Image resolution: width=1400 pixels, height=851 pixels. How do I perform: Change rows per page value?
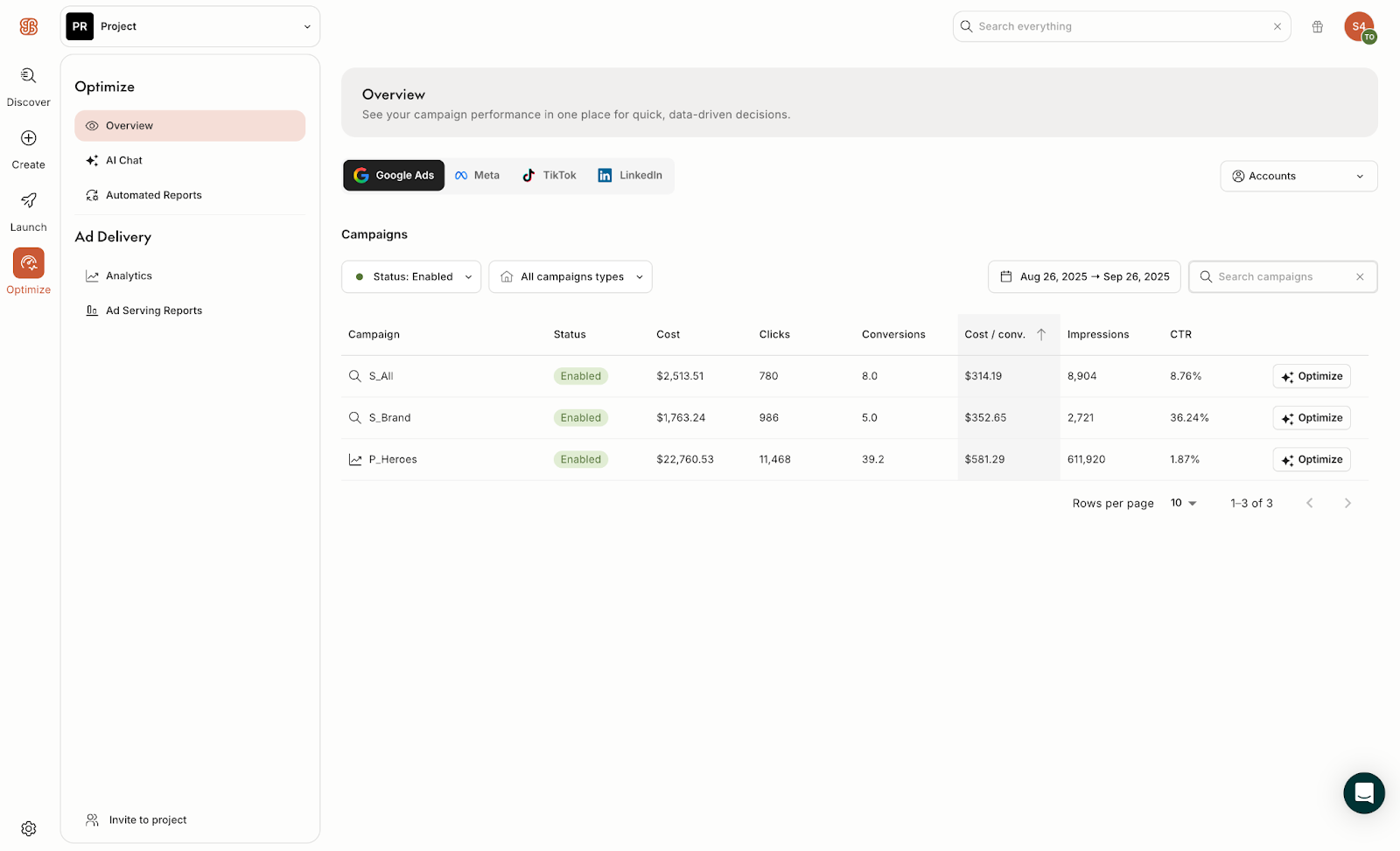coord(1183,503)
